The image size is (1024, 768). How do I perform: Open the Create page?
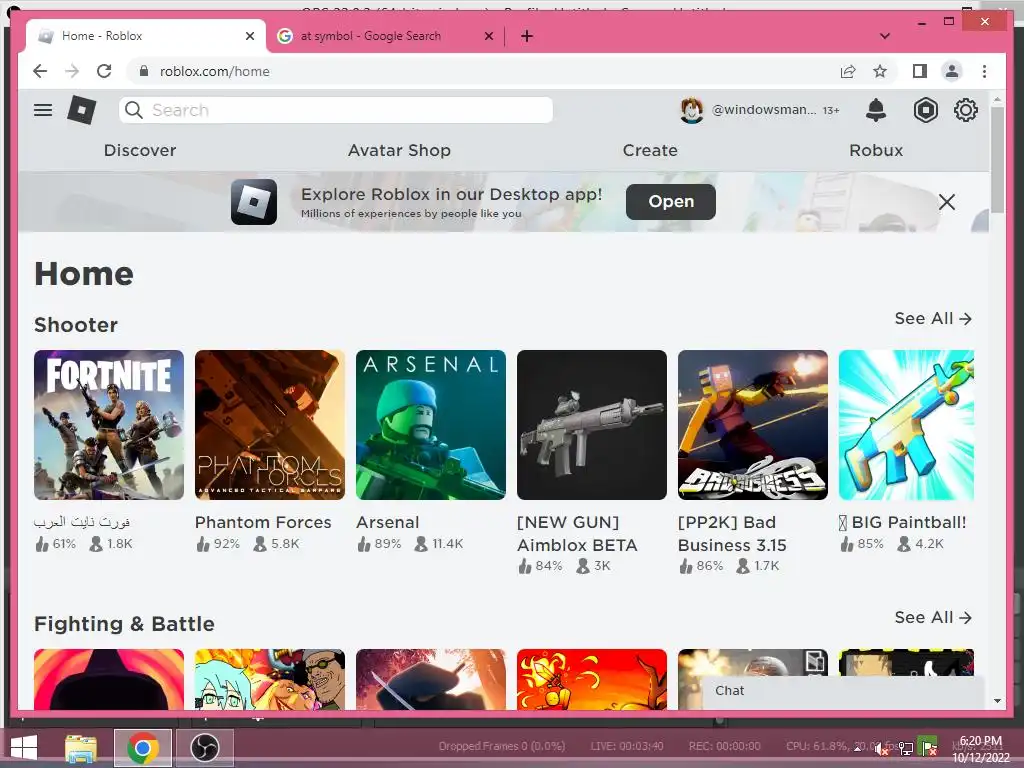pos(650,150)
